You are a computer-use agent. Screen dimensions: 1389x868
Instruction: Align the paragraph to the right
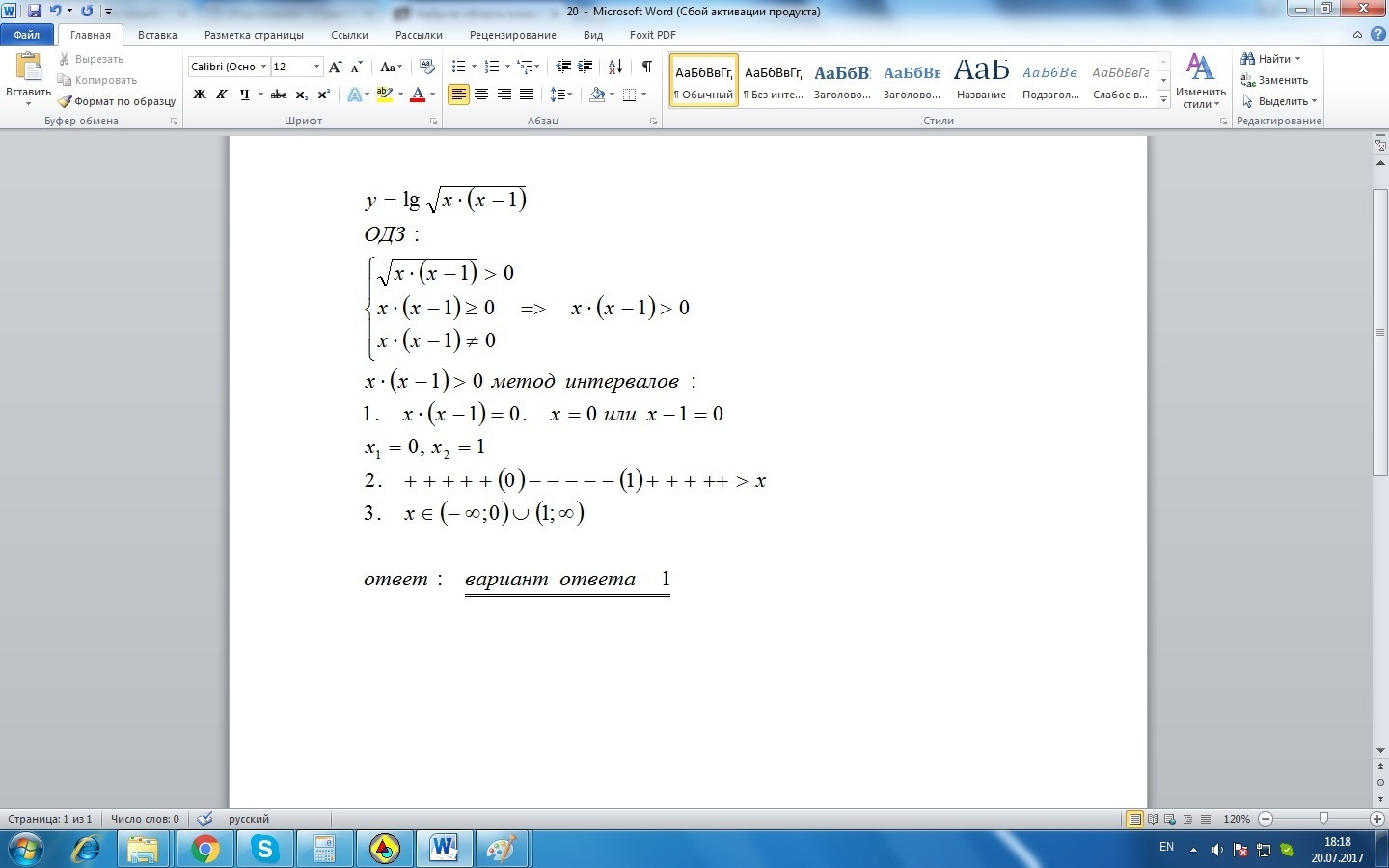[504, 95]
